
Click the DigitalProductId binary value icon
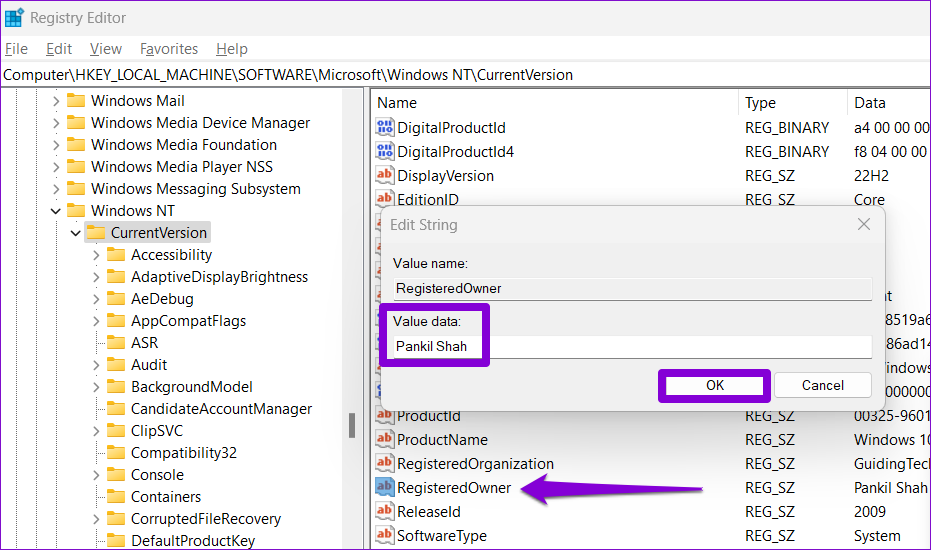tap(385, 128)
